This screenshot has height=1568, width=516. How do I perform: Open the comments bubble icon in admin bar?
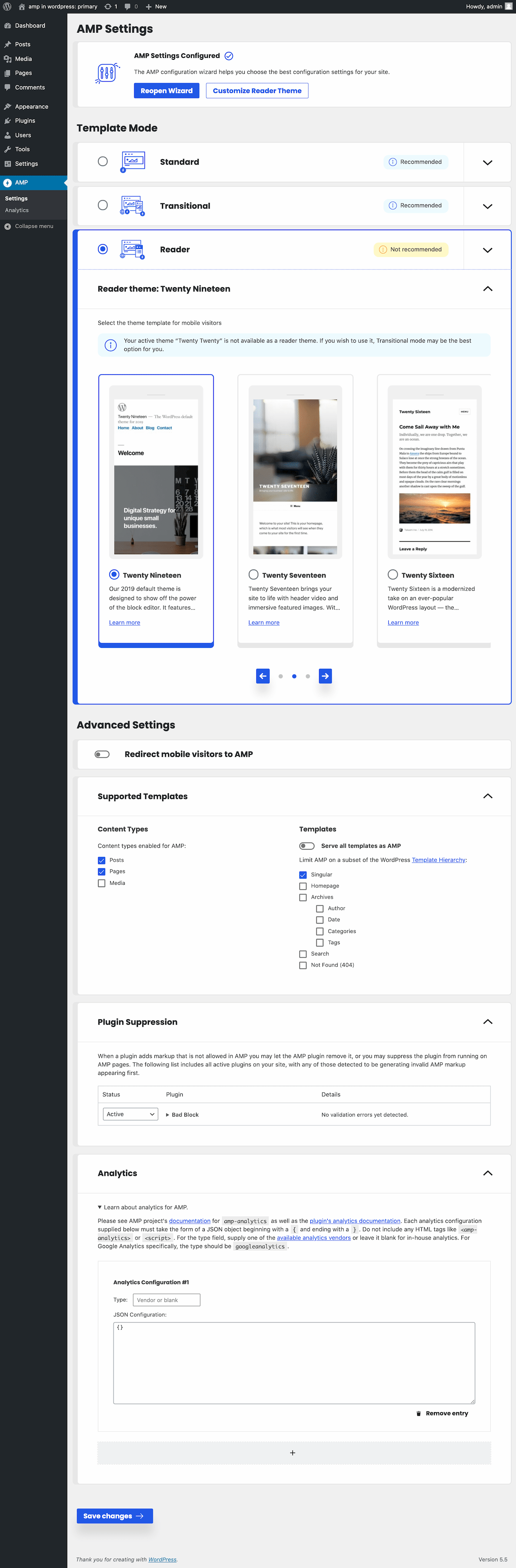[128, 7]
